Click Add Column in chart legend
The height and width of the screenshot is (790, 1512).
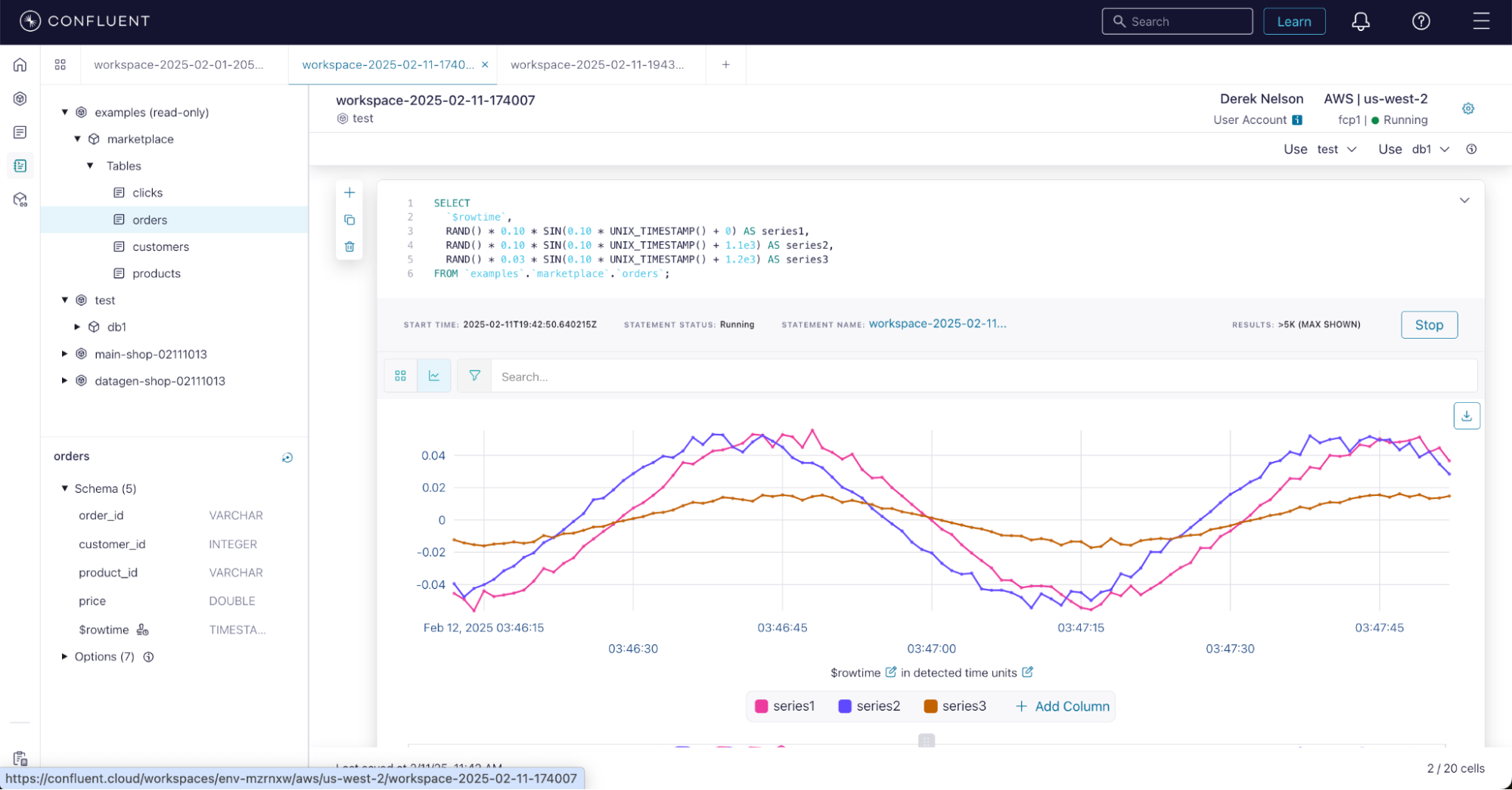pos(1062,706)
